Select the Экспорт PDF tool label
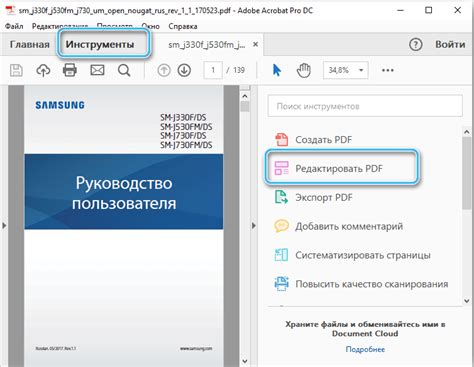 click(x=324, y=197)
